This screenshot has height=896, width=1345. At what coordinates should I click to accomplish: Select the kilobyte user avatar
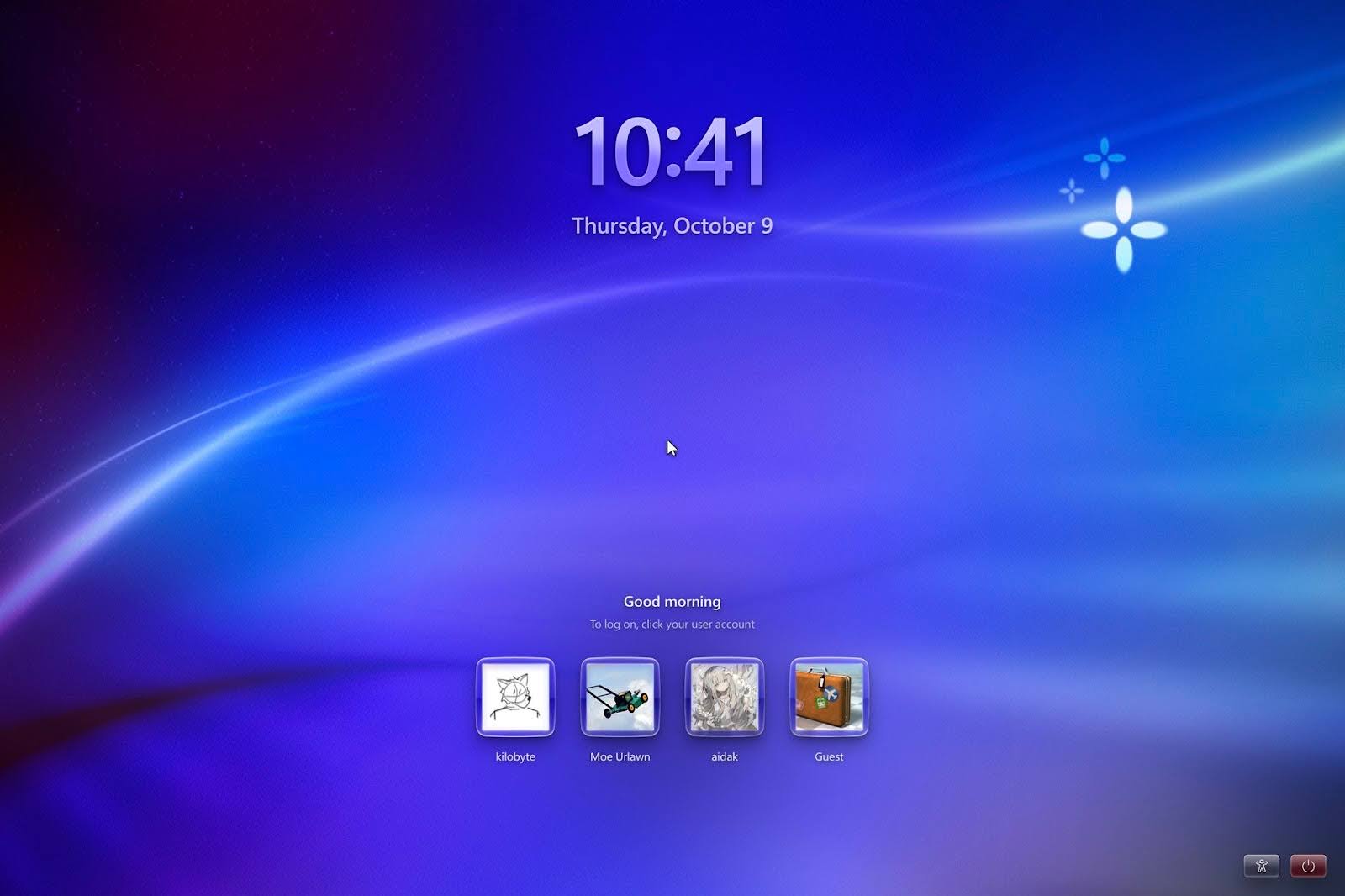(515, 697)
